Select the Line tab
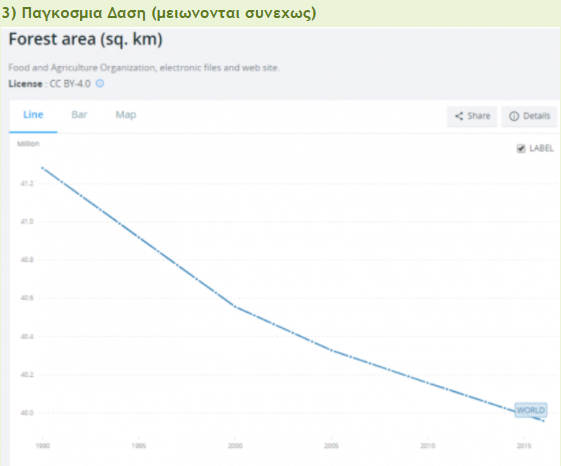 pyautogui.click(x=33, y=115)
